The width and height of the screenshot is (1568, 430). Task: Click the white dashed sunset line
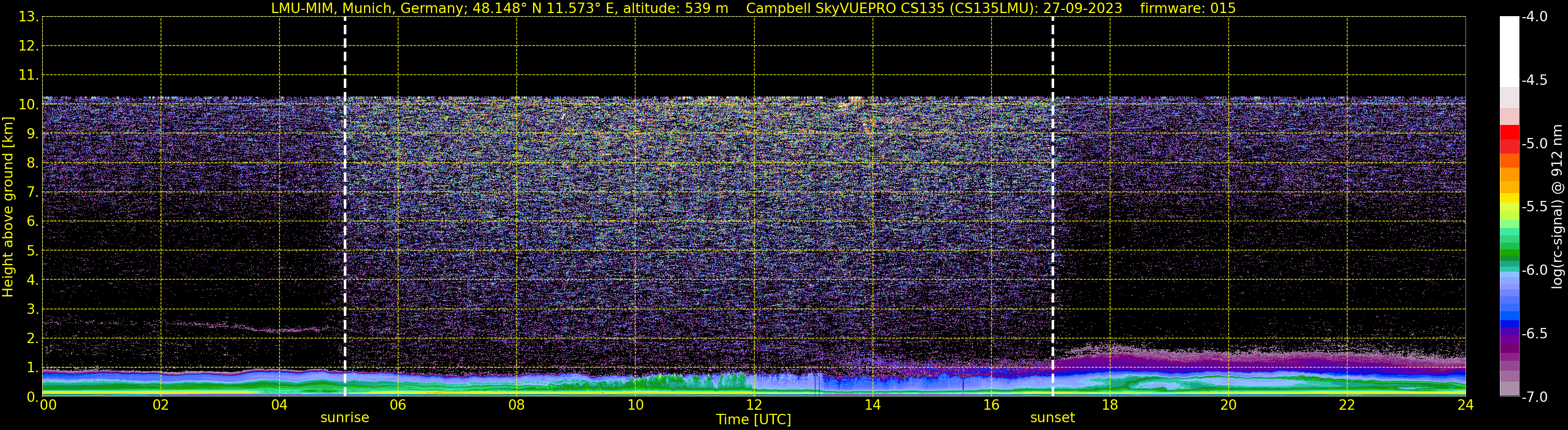[x=1053, y=207]
